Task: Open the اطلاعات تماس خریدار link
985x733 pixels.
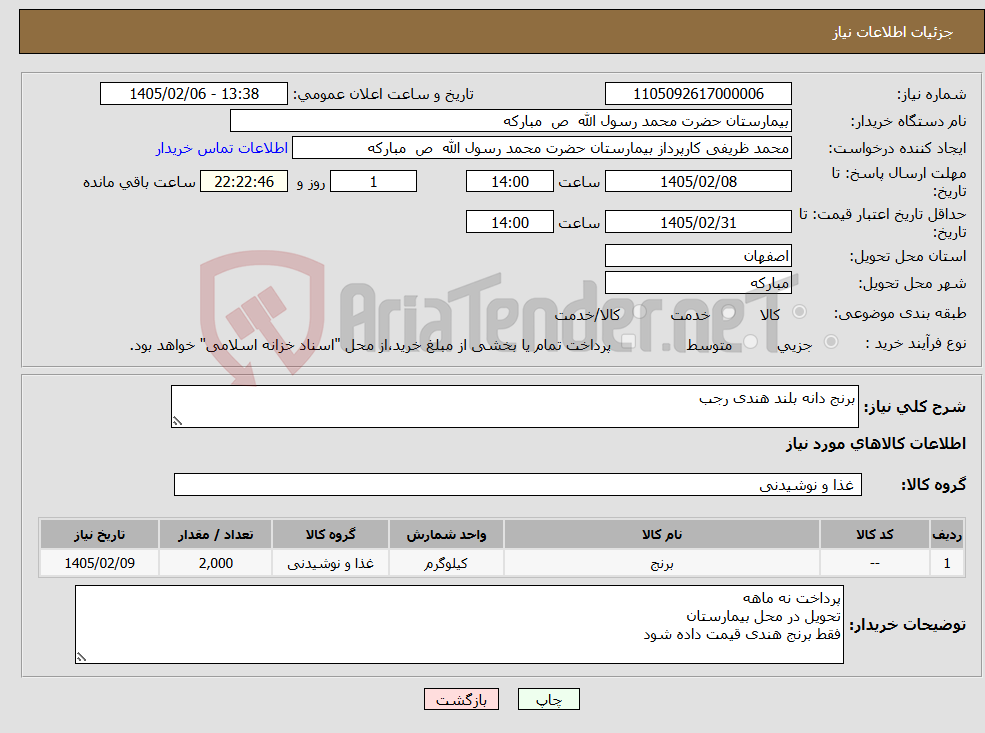Action: tap(222, 148)
